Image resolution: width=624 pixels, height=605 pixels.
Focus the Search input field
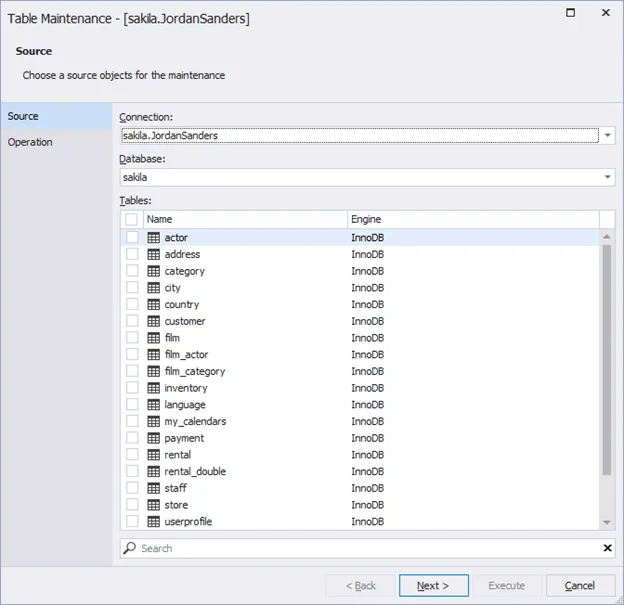tap(368, 548)
